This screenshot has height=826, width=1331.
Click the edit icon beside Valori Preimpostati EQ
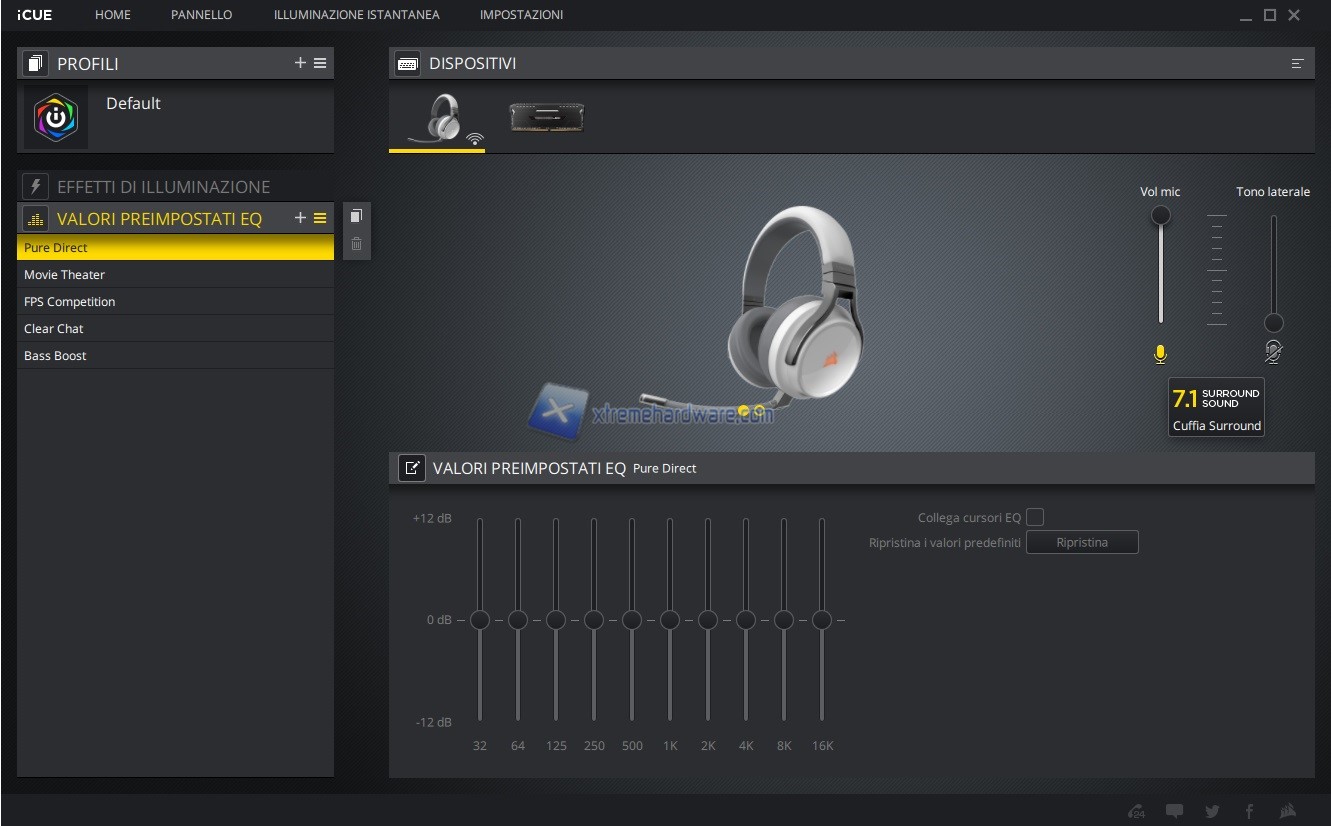[x=411, y=468]
